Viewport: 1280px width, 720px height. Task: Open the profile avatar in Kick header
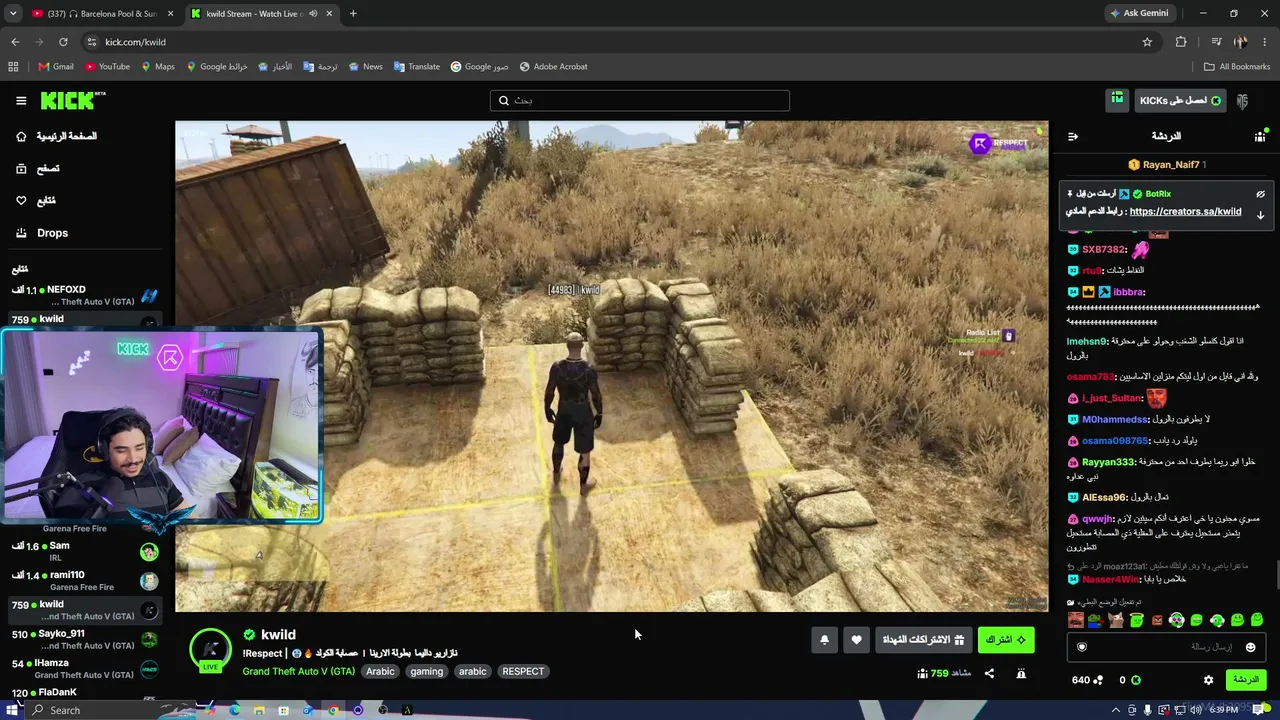(1242, 100)
